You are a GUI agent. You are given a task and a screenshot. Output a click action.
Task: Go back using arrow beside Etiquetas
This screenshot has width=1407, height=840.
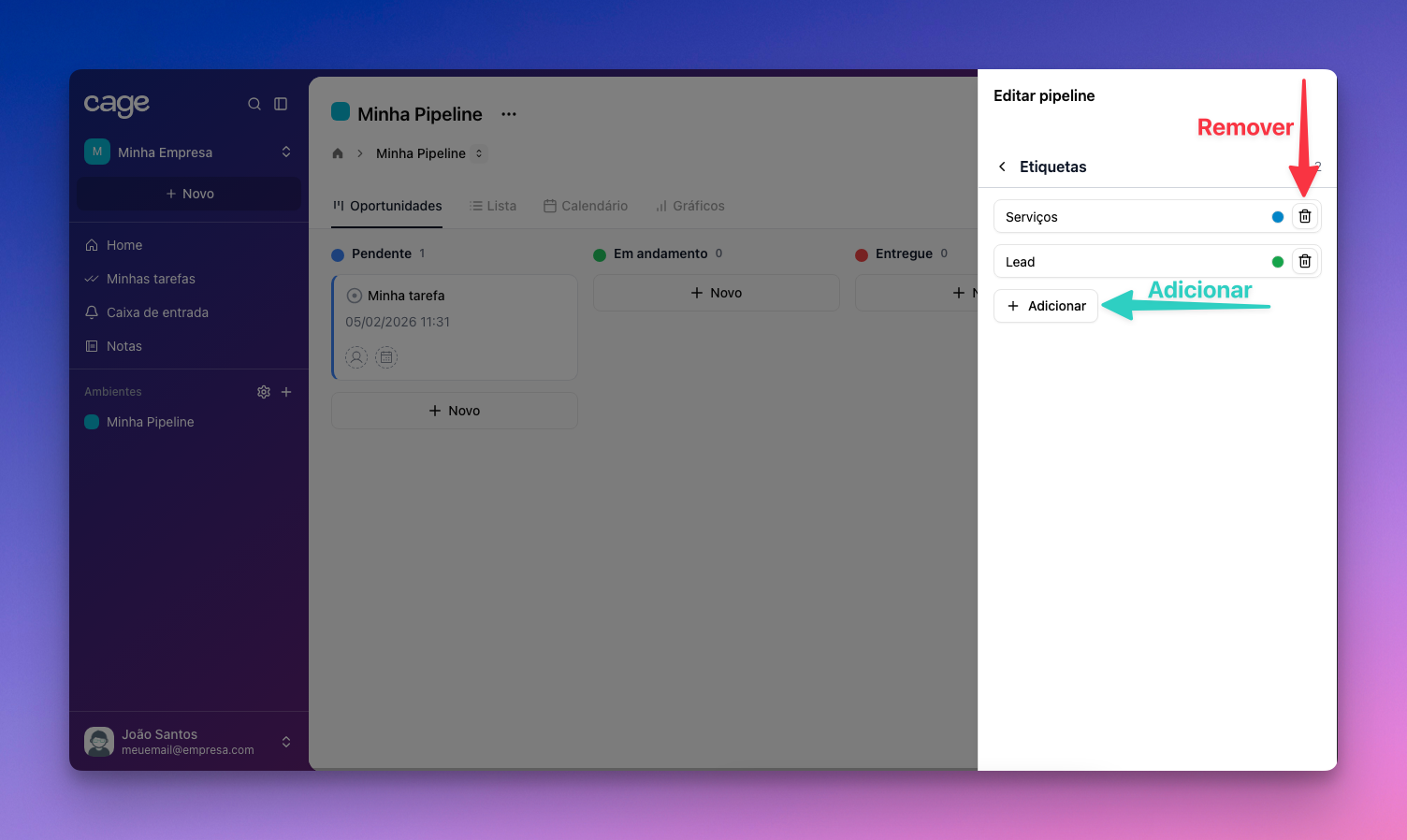click(1002, 167)
